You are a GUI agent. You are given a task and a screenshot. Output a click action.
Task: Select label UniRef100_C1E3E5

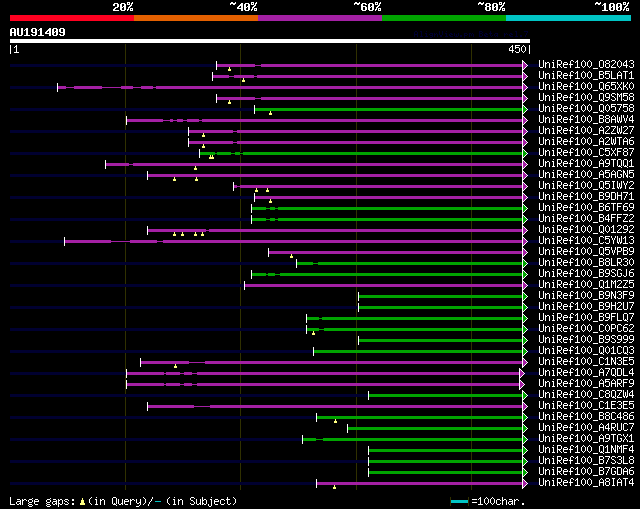coord(586,406)
